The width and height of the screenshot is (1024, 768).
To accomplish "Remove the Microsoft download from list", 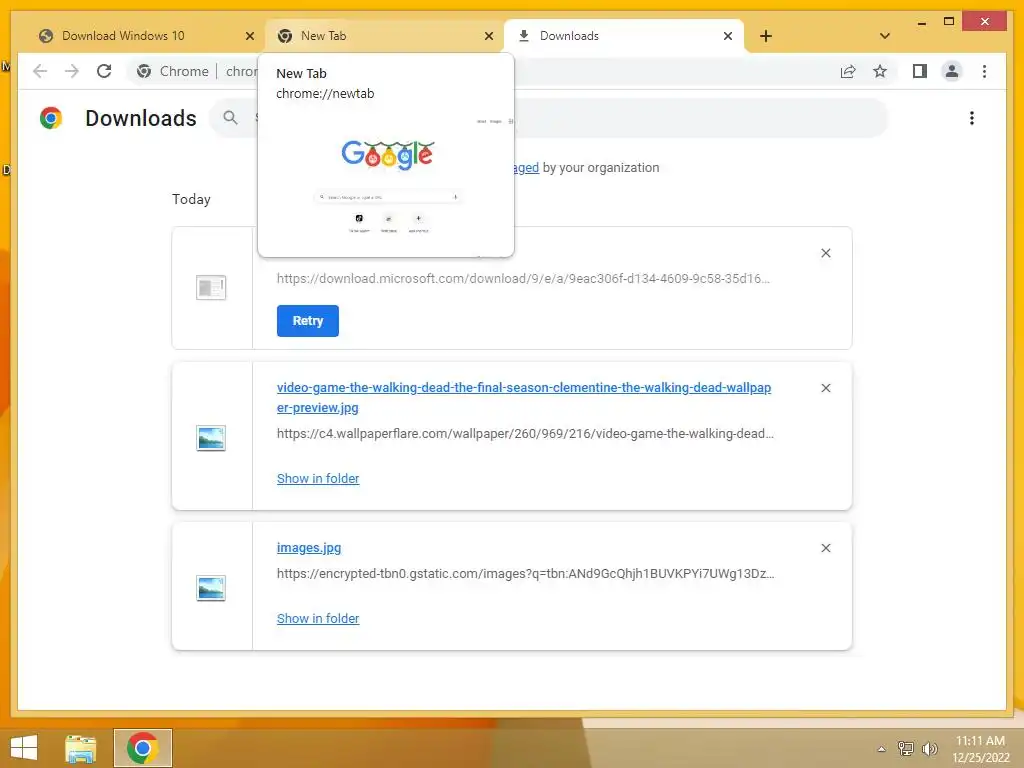I will click(825, 253).
